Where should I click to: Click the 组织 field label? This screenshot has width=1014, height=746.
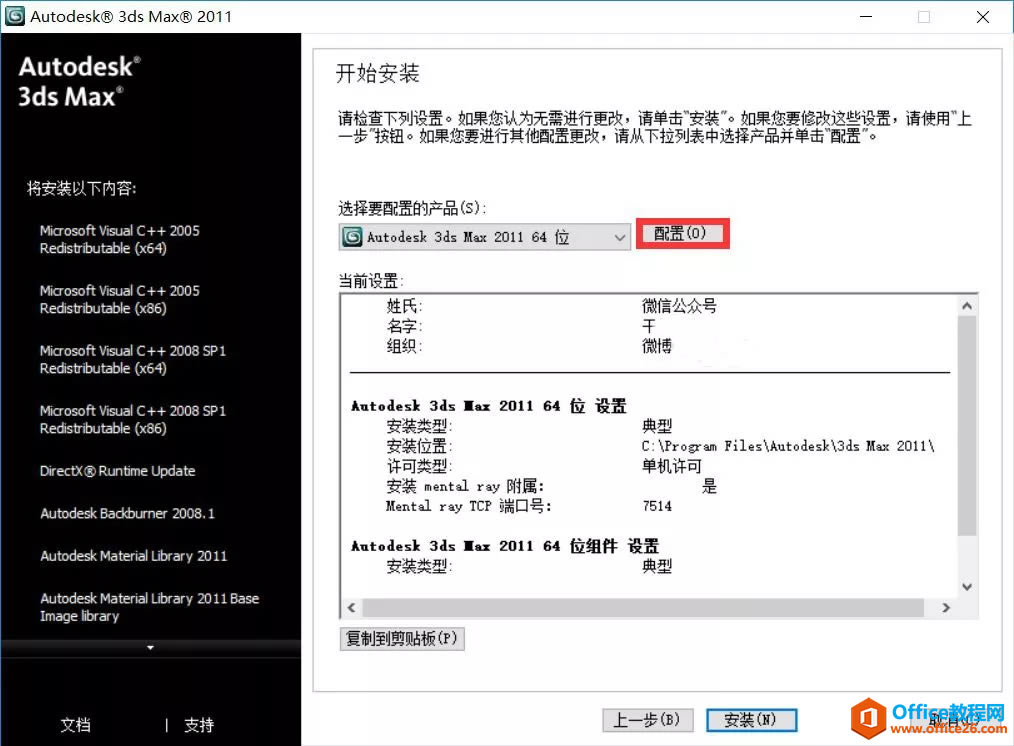coord(404,346)
